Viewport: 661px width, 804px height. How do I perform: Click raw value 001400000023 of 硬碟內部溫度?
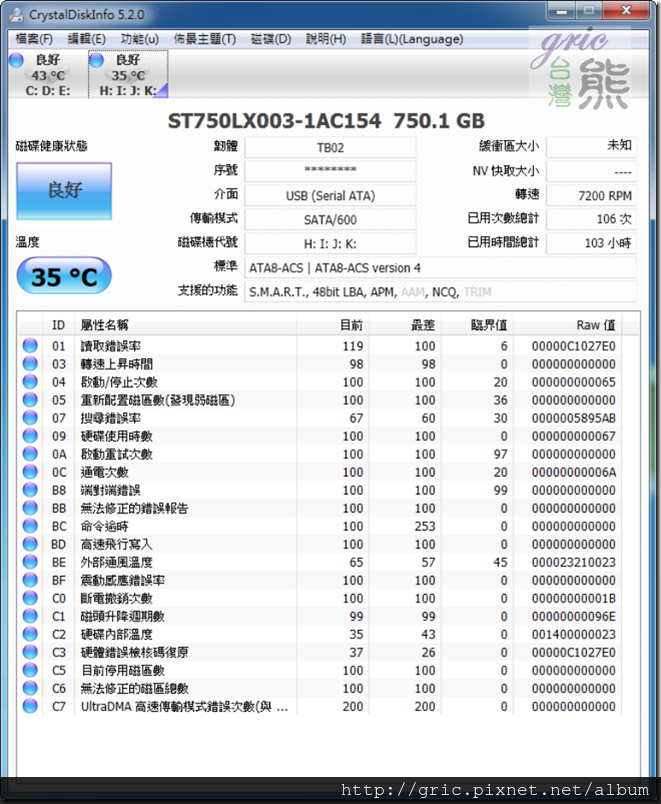point(573,634)
